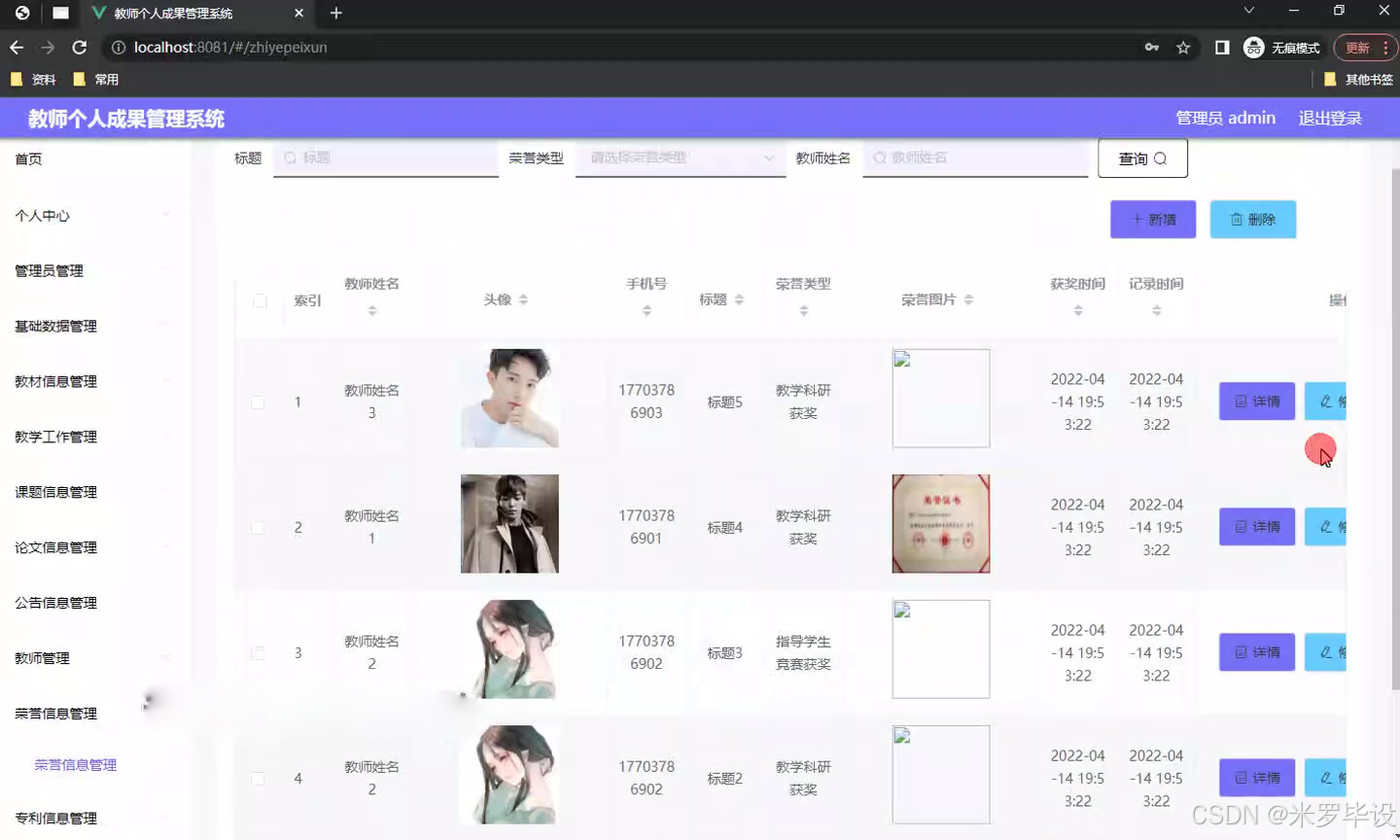Open the 请选择荣誉类型 dropdown

[x=681, y=157]
